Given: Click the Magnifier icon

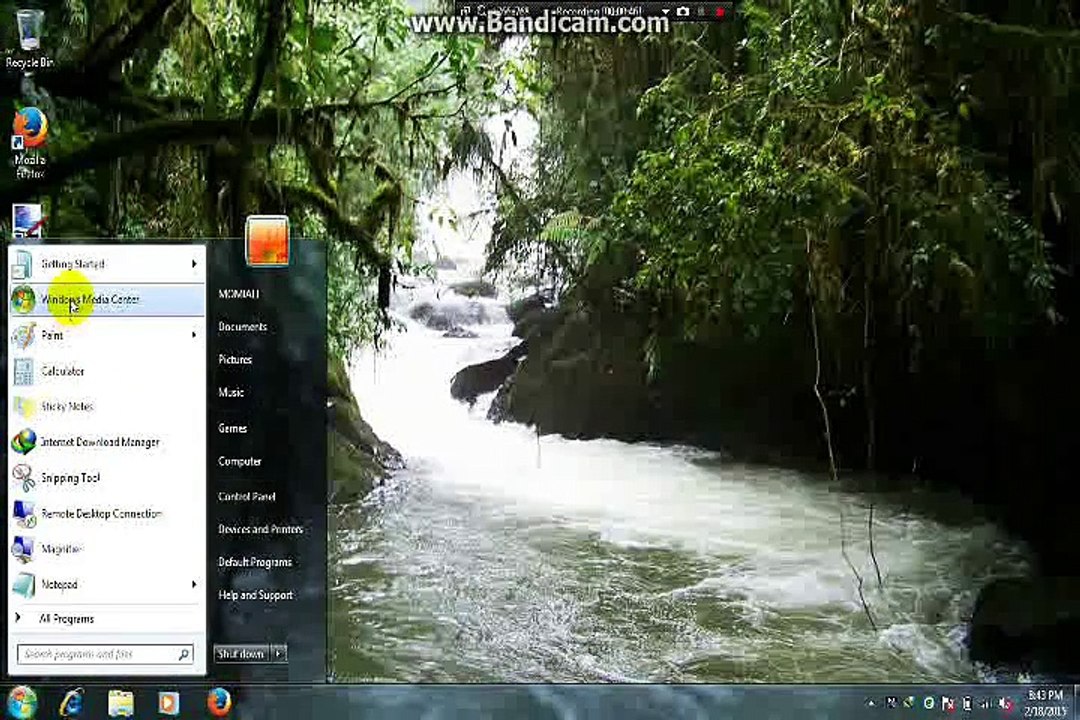Looking at the screenshot, I should (23, 549).
